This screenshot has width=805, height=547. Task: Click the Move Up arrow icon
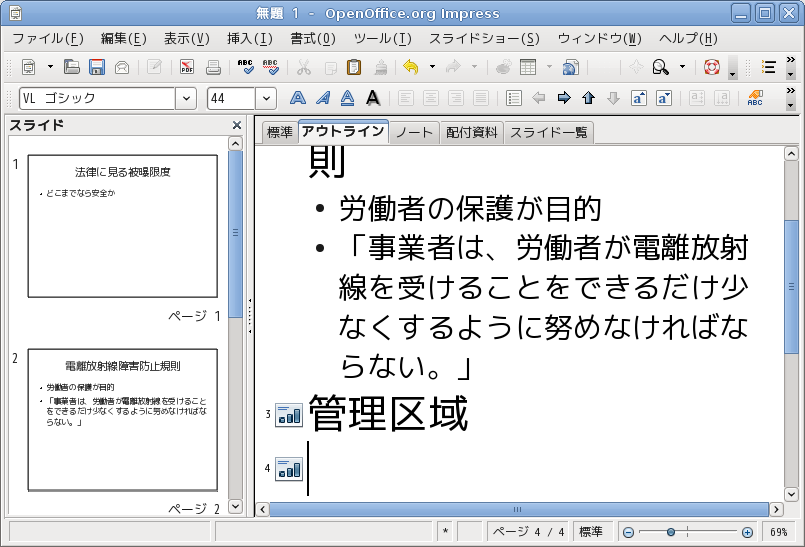tap(588, 98)
